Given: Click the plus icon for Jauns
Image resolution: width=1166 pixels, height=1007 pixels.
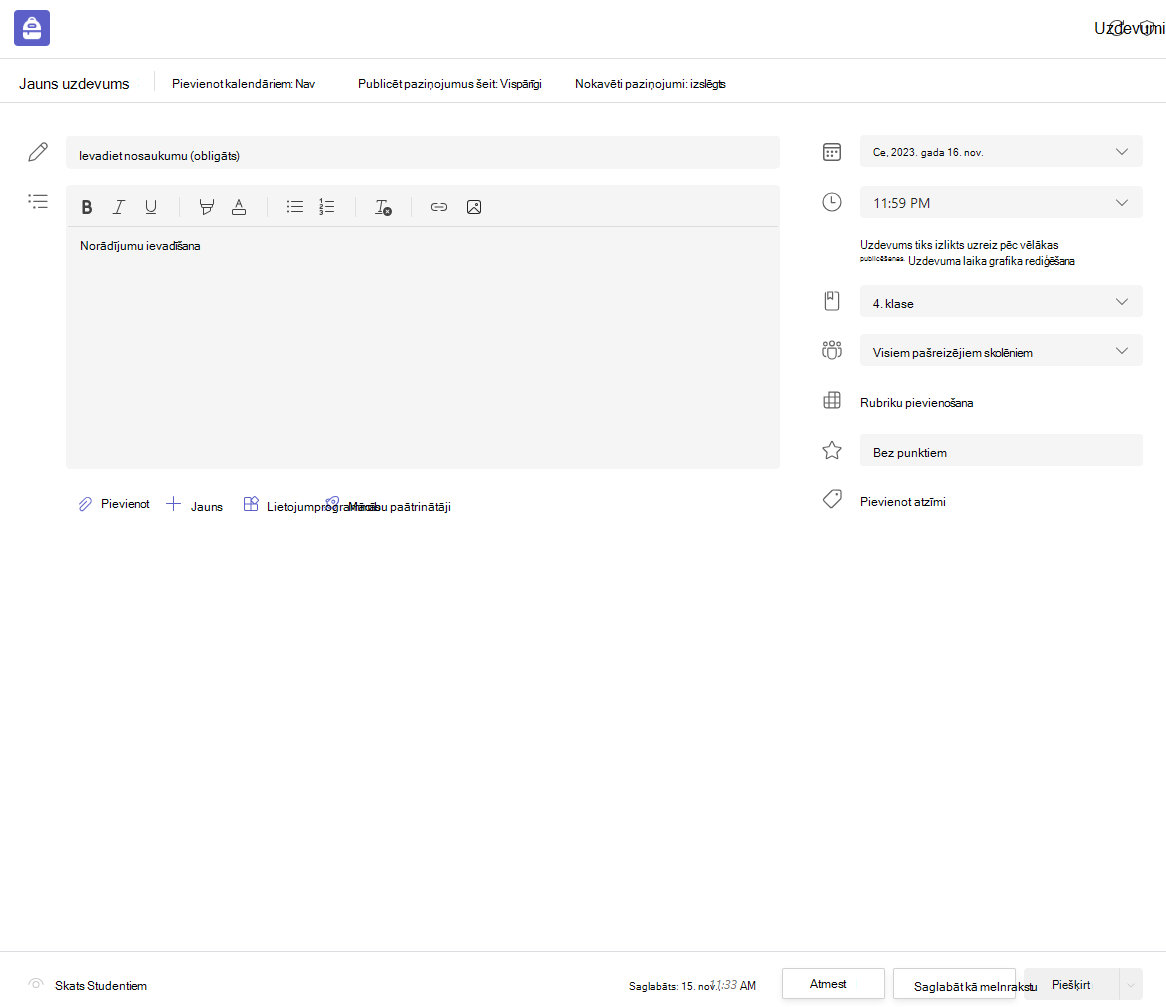Looking at the screenshot, I should click(173, 504).
